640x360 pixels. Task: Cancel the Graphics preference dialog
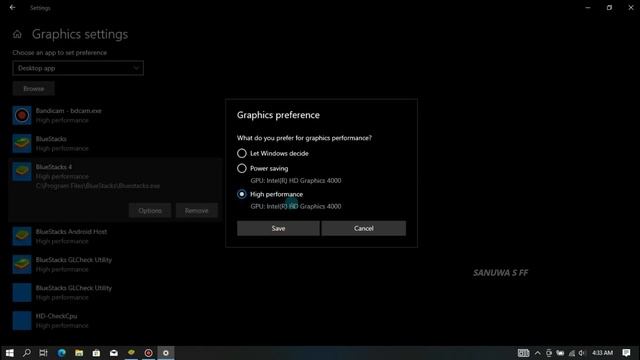pos(364,228)
